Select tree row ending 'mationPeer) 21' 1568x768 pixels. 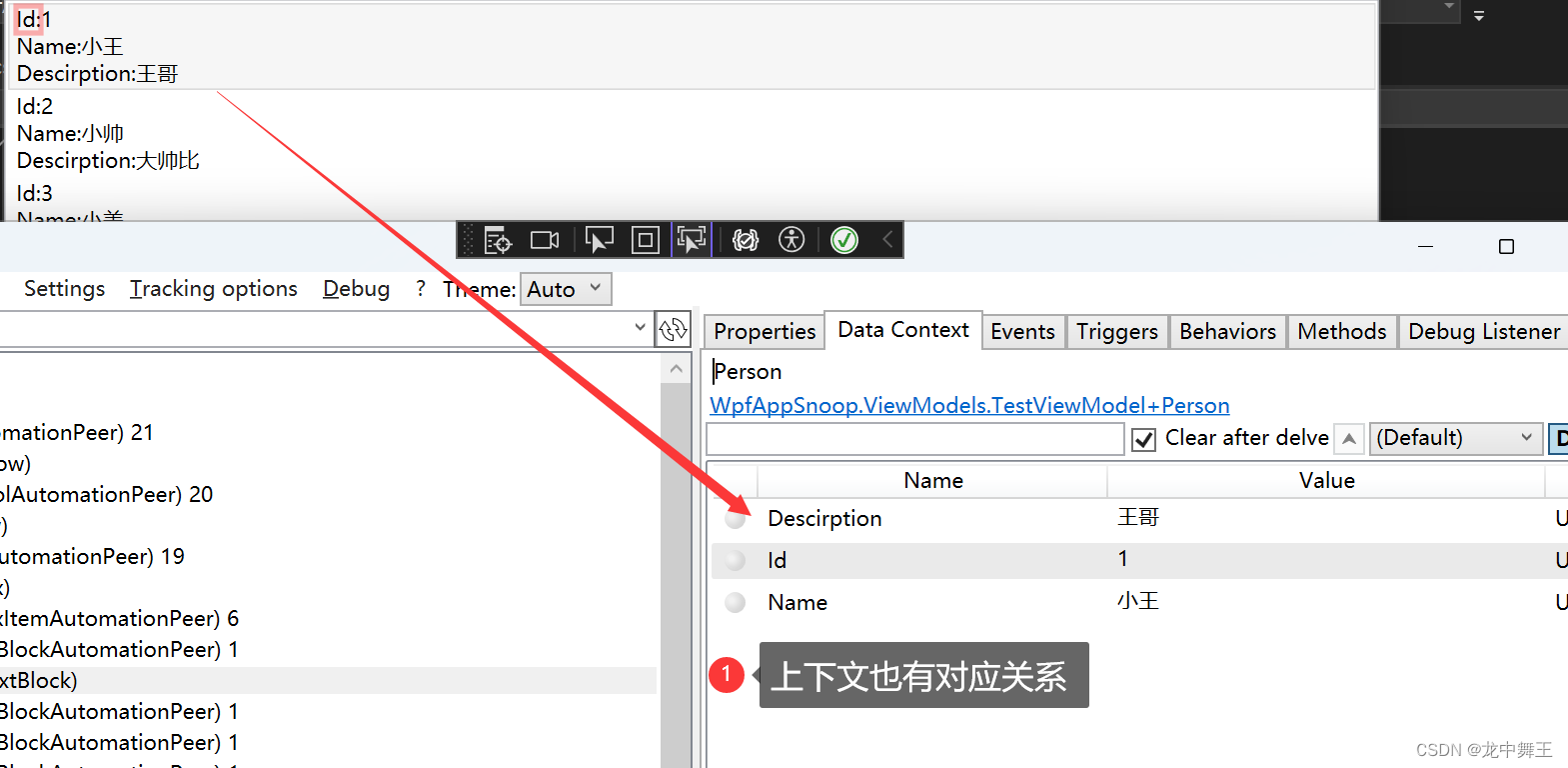[77, 432]
